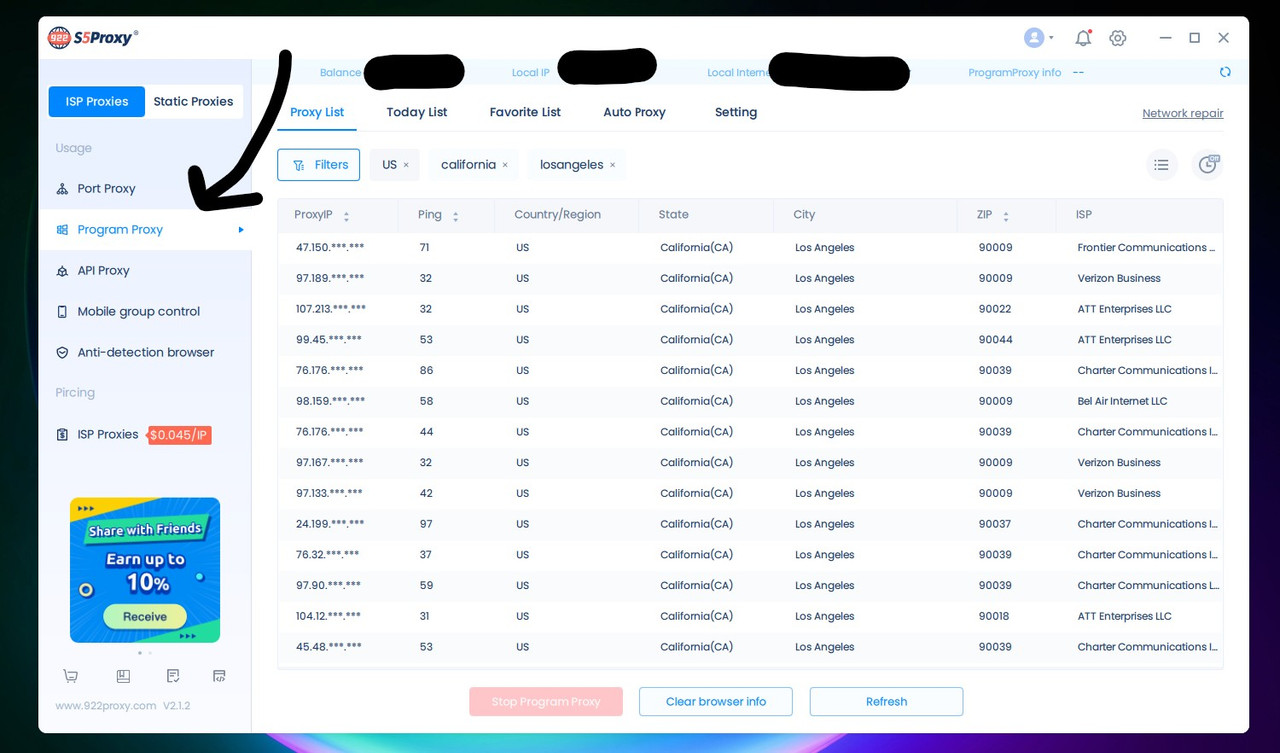Open the list view icon
This screenshot has height=753, width=1280.
point(1161,165)
